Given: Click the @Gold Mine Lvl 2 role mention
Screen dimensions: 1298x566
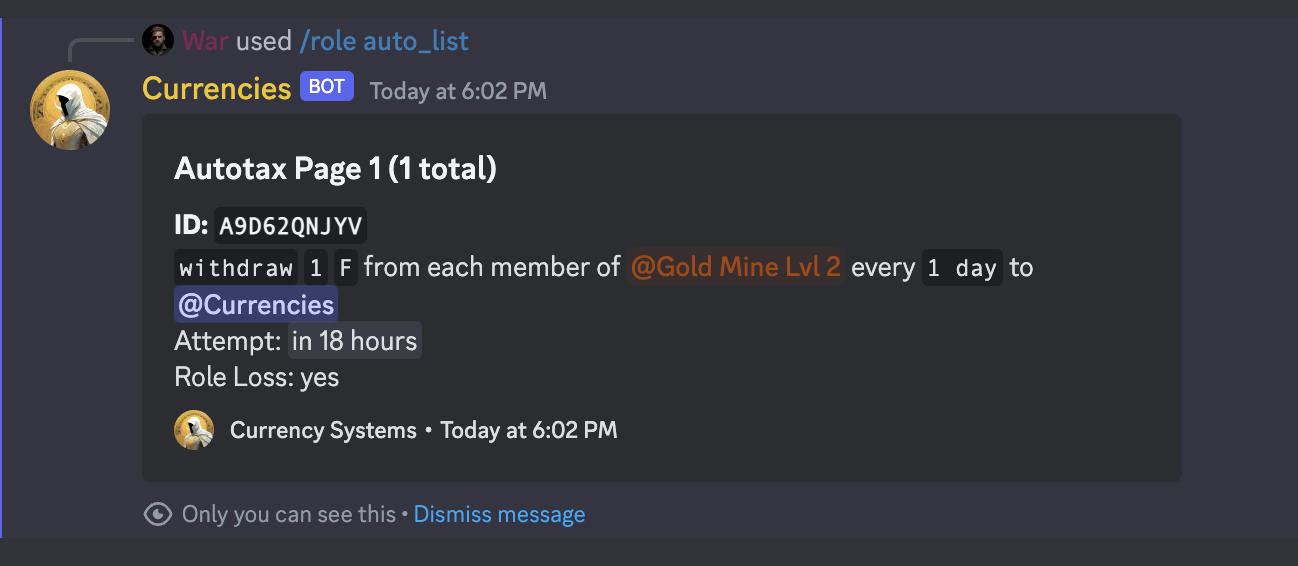Looking at the screenshot, I should (736, 268).
